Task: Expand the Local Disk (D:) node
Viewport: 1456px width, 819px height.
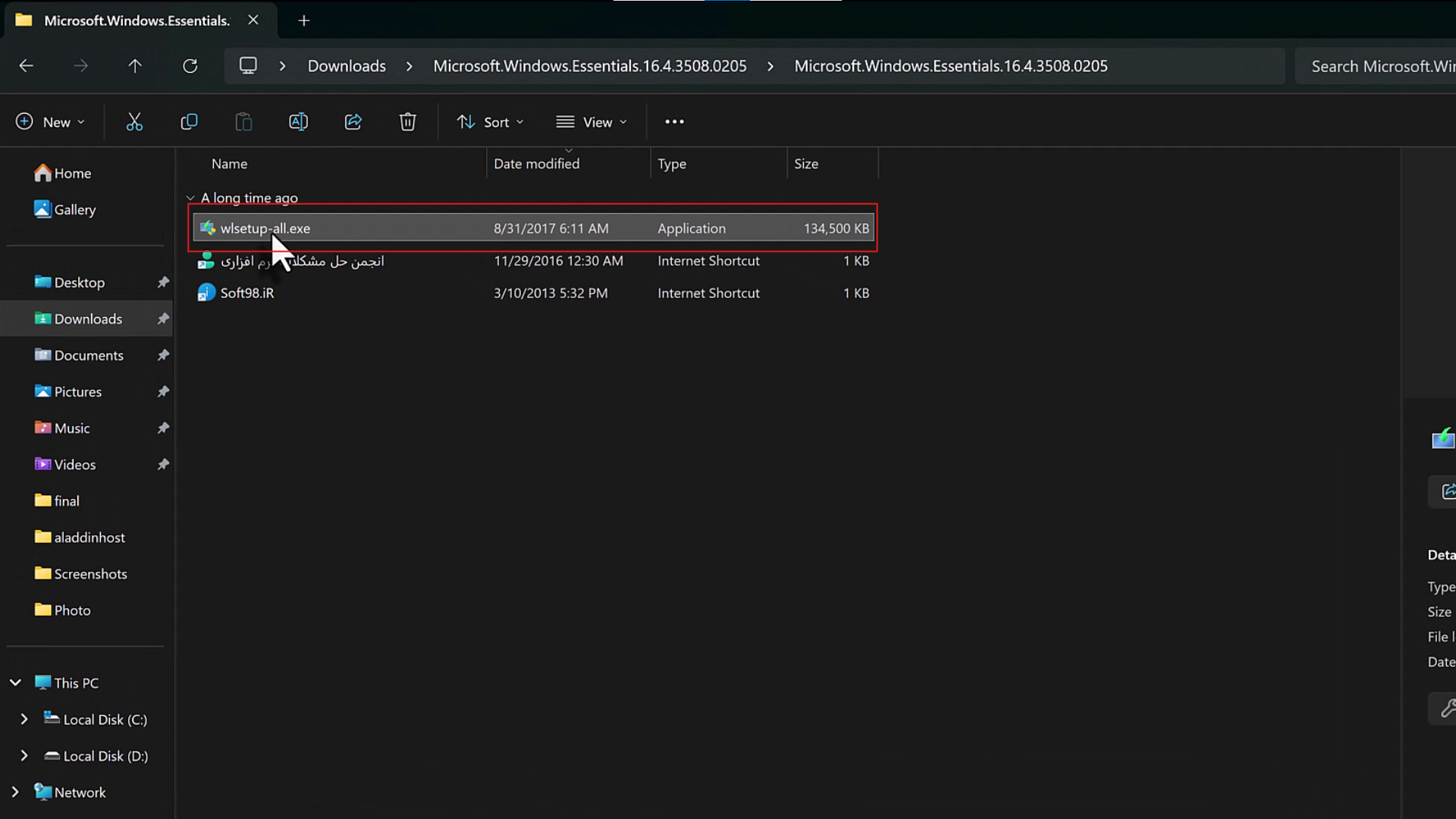Action: [24, 755]
